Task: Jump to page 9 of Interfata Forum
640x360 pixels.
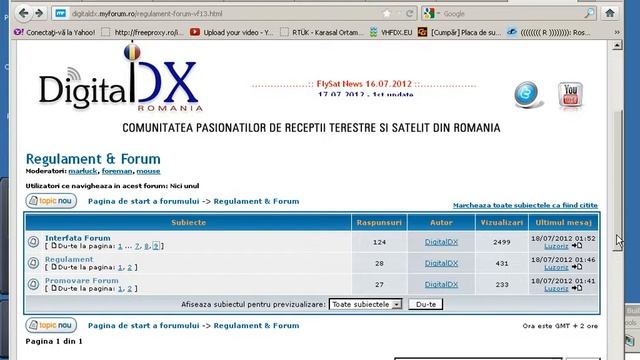Action: tap(156, 246)
